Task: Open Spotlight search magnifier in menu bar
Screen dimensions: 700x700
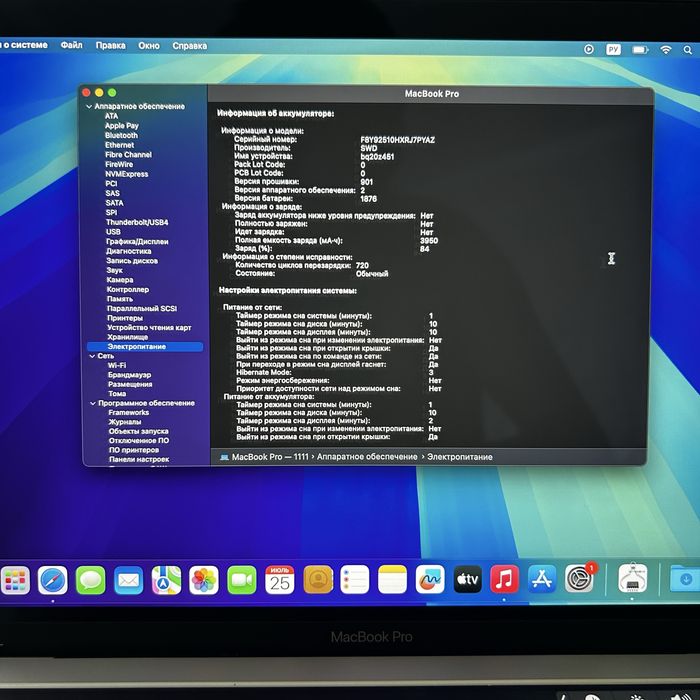Action: click(688, 50)
